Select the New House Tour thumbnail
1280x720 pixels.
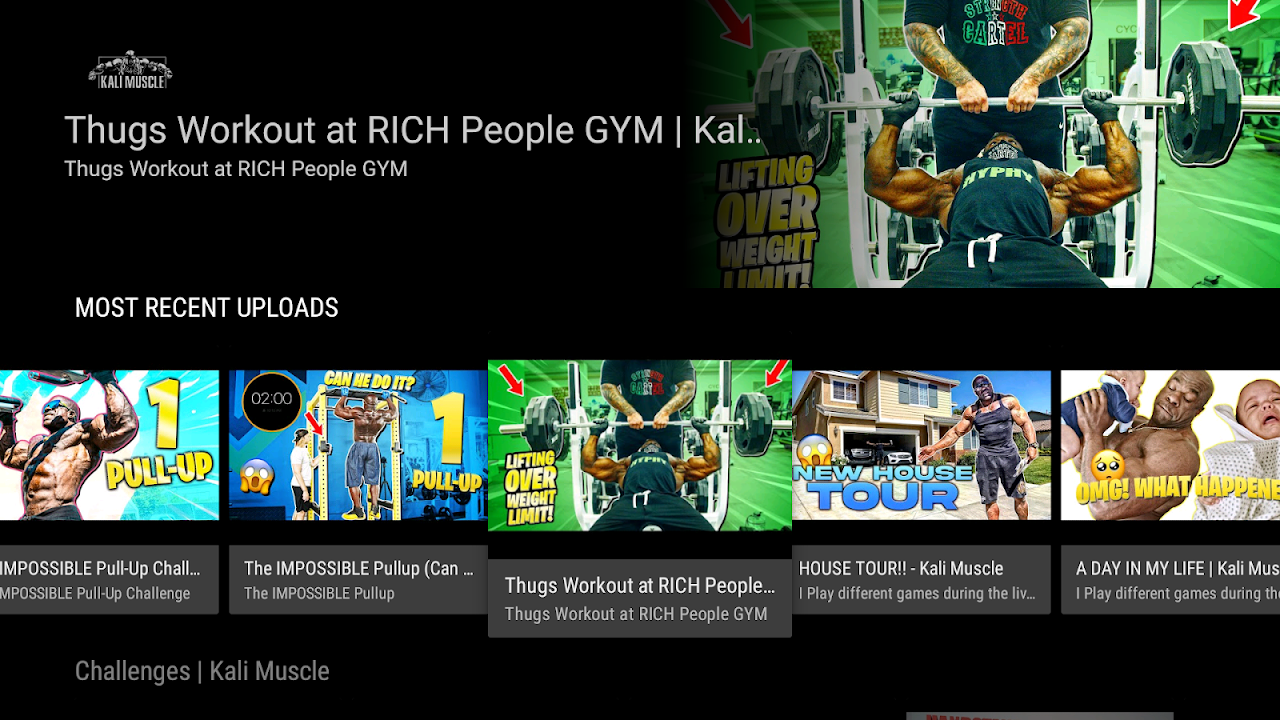(921, 445)
